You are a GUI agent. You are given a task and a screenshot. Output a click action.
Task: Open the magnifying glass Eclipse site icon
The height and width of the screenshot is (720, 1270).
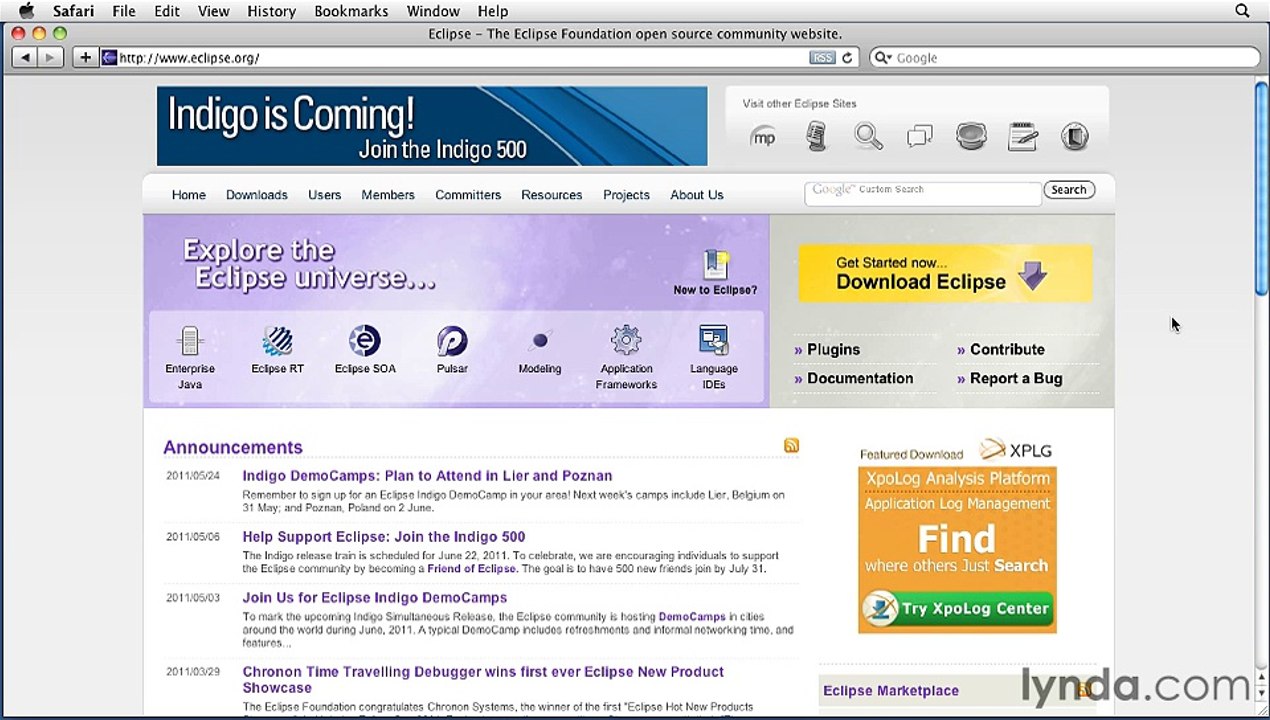pos(868,137)
